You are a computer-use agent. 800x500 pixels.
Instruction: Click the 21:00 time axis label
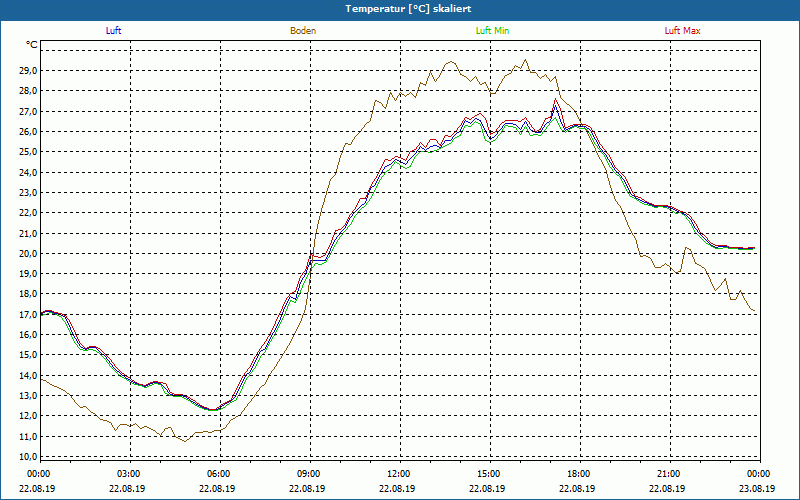click(x=668, y=474)
